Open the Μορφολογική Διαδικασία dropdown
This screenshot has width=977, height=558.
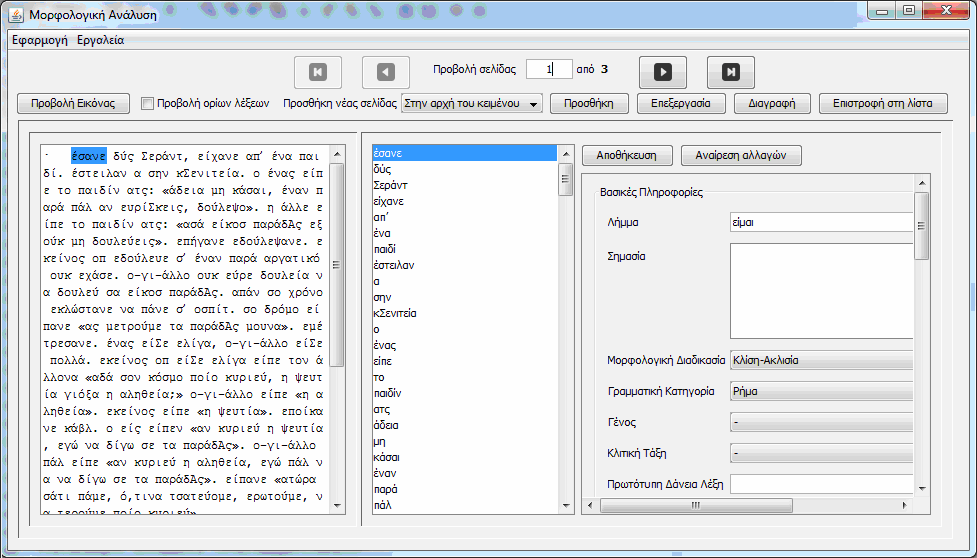pos(821,360)
